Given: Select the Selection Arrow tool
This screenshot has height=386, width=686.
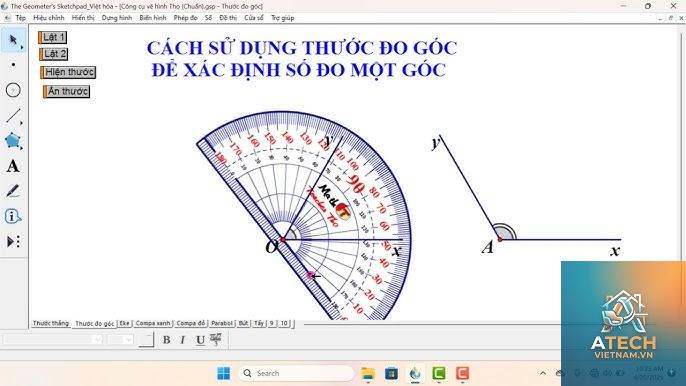Looking at the screenshot, I should point(14,40).
